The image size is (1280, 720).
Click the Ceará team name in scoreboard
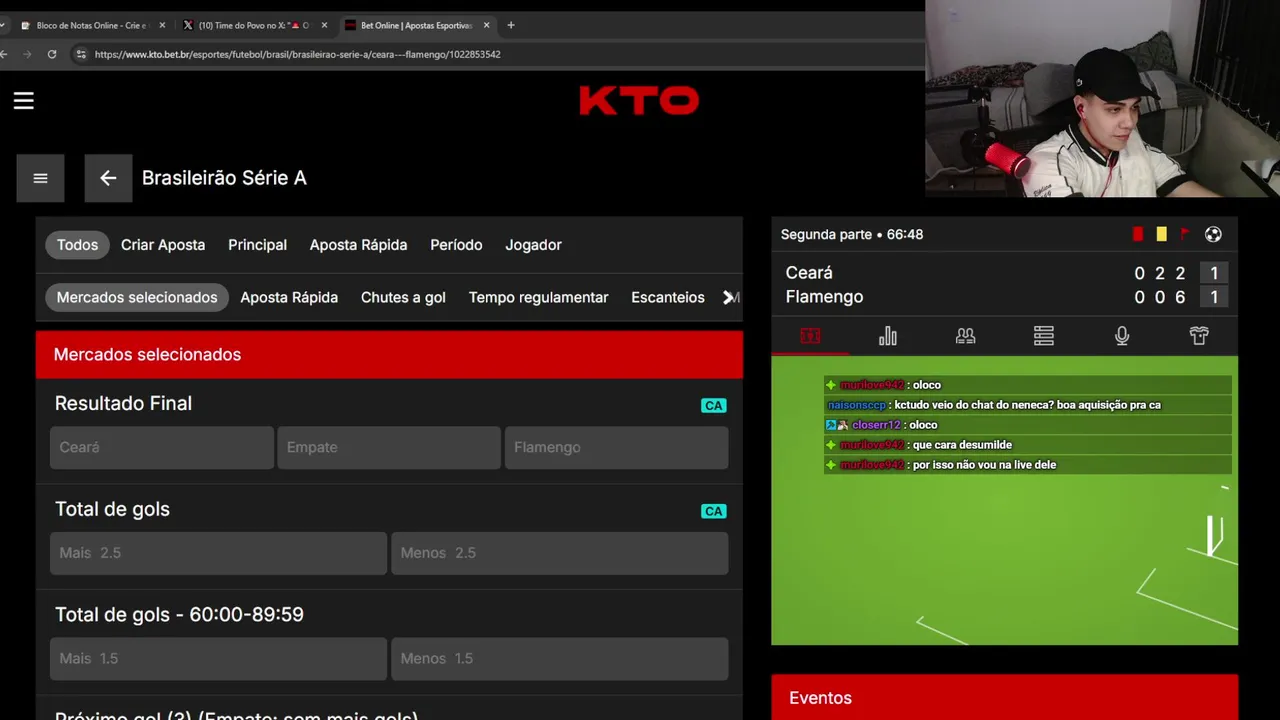coord(809,273)
